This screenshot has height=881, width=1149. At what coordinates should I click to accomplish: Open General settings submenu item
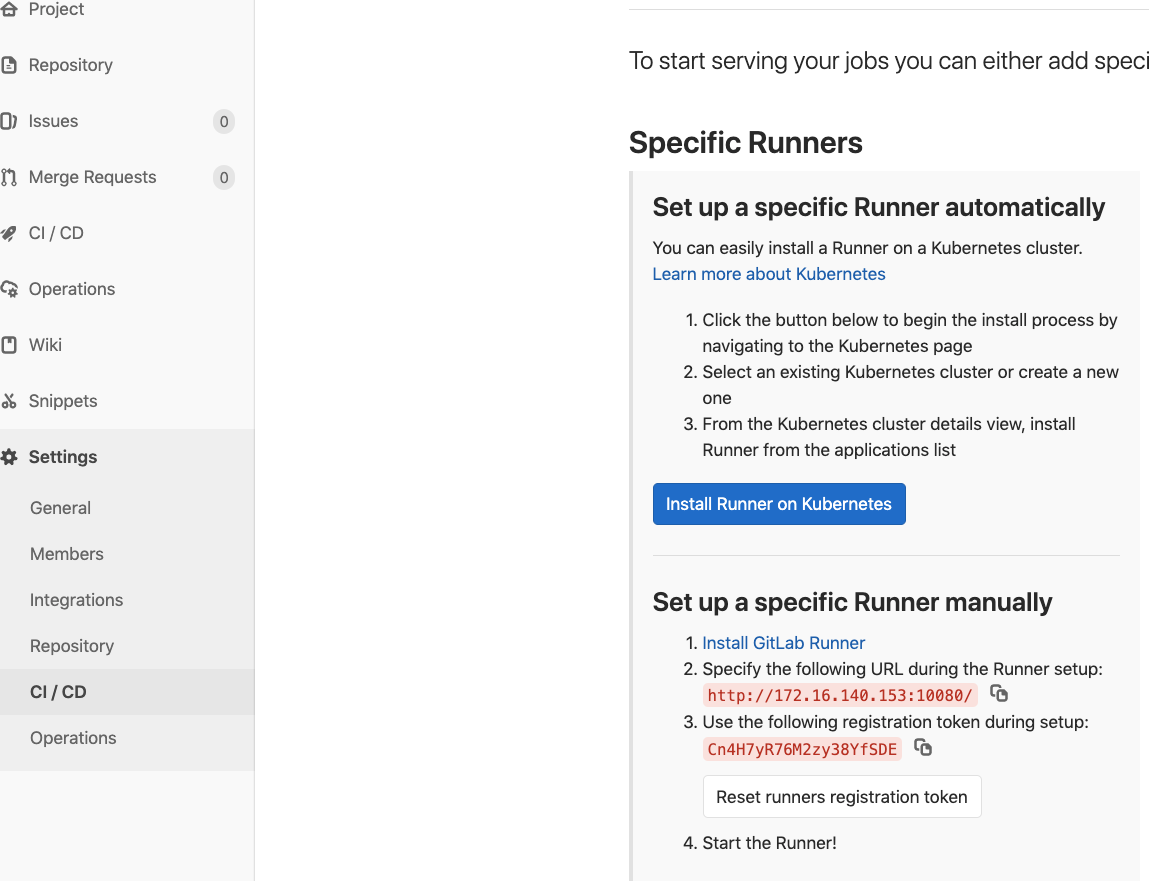60,508
